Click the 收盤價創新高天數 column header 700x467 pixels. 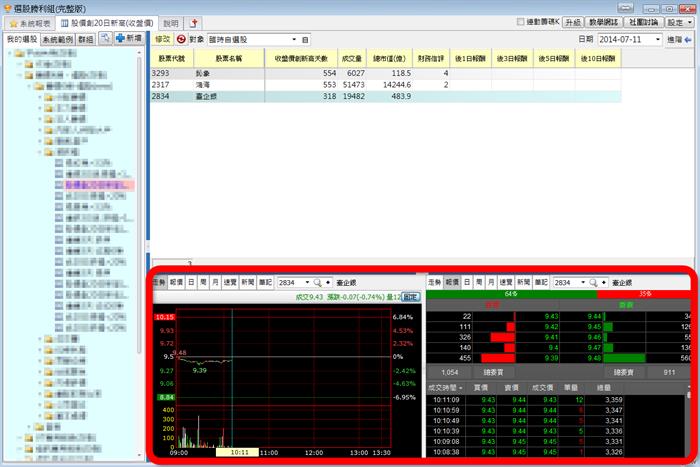tap(301, 58)
